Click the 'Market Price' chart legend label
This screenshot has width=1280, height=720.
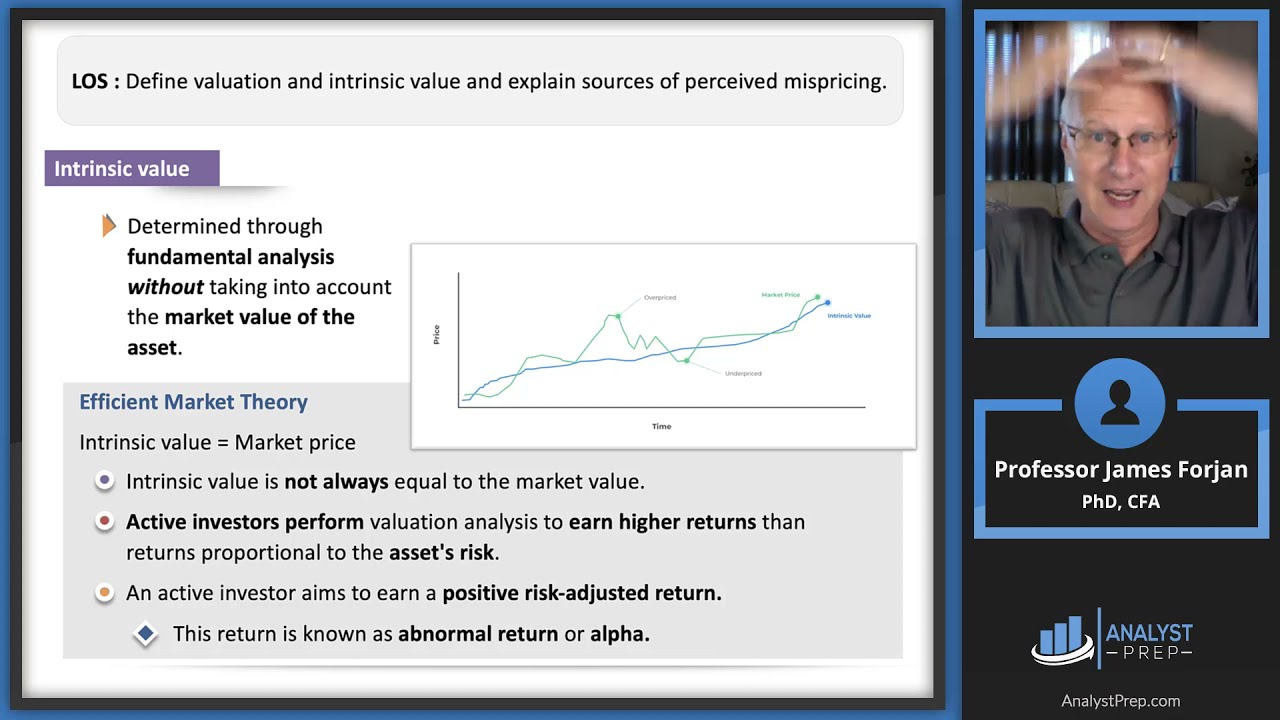780,295
